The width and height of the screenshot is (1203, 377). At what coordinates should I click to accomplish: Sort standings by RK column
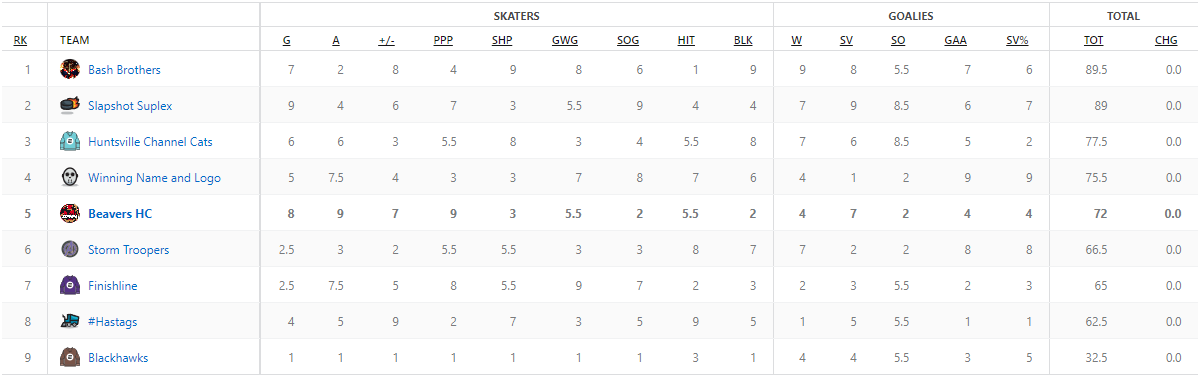(20, 41)
